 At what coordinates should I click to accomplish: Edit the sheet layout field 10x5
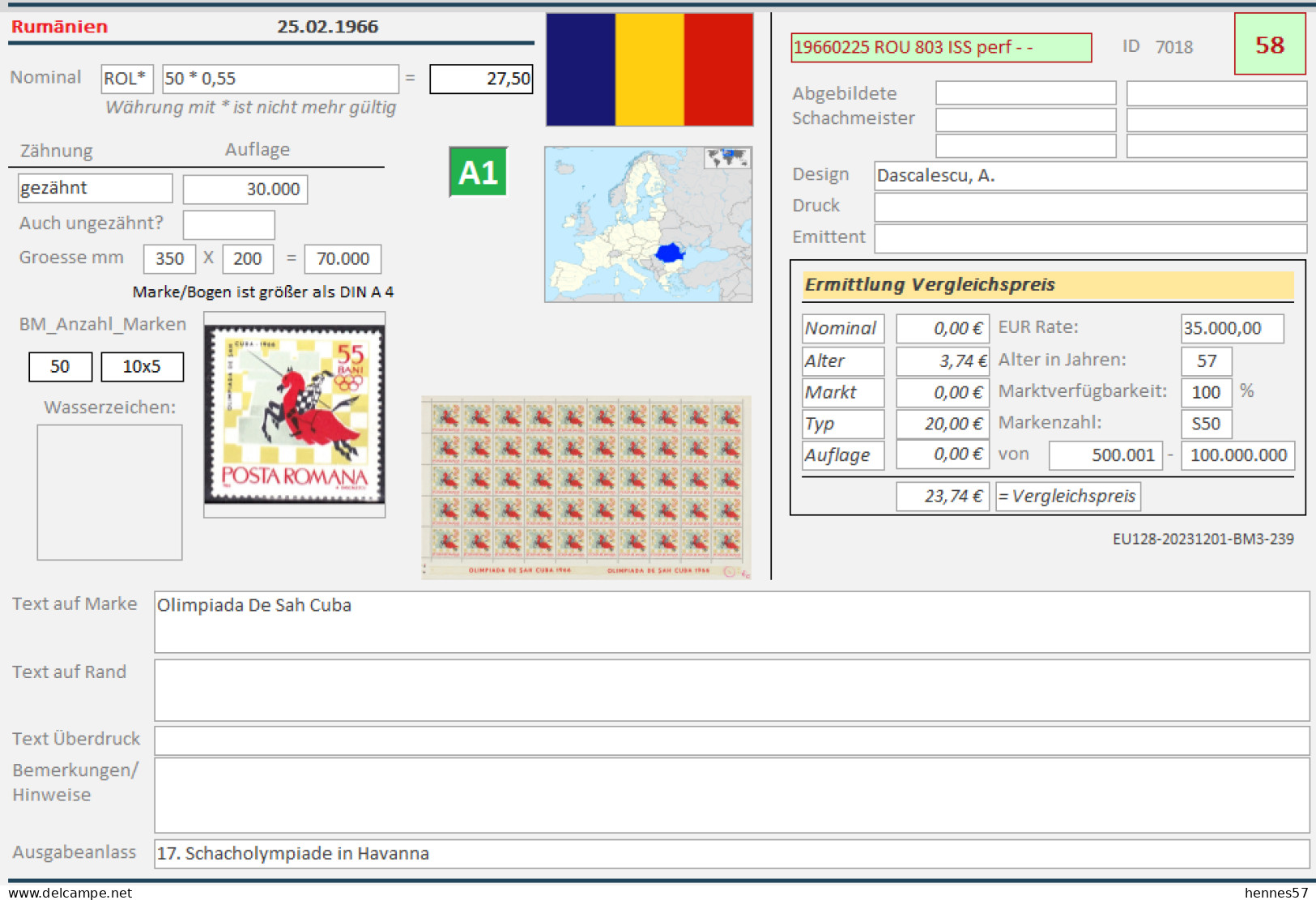pyautogui.click(x=143, y=367)
